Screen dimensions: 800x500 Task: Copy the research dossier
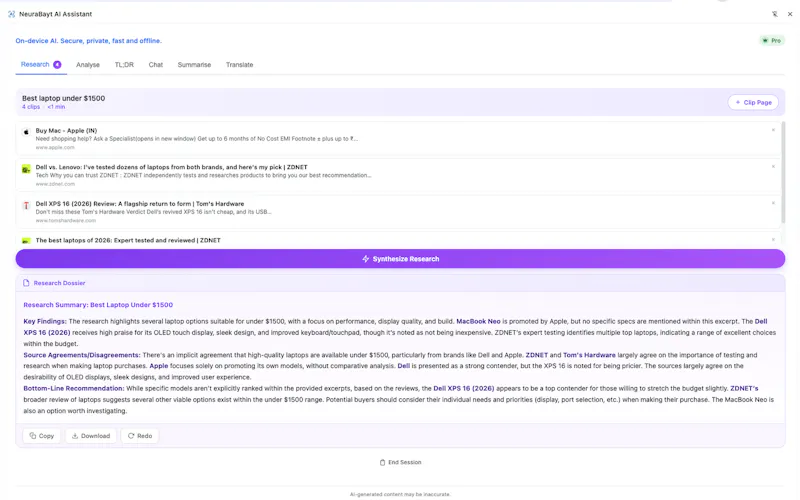point(42,436)
